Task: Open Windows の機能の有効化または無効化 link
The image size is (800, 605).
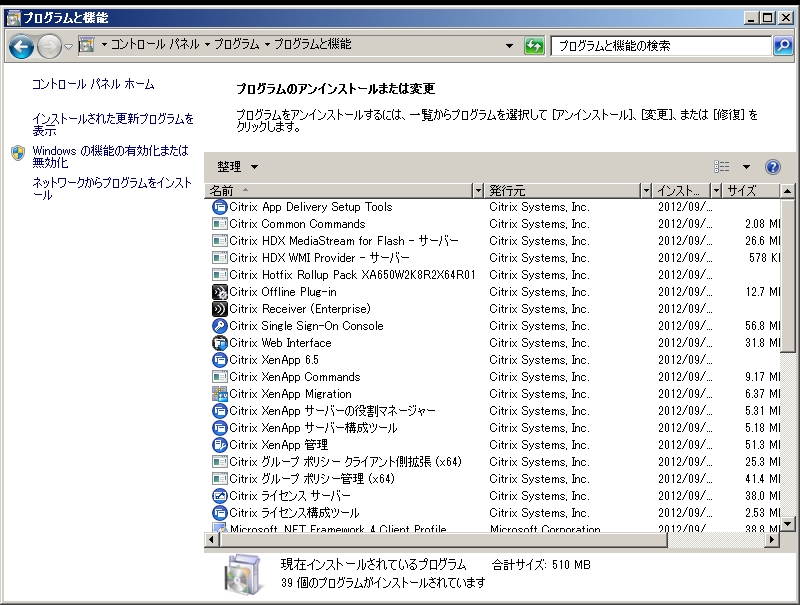Action: (x=109, y=155)
